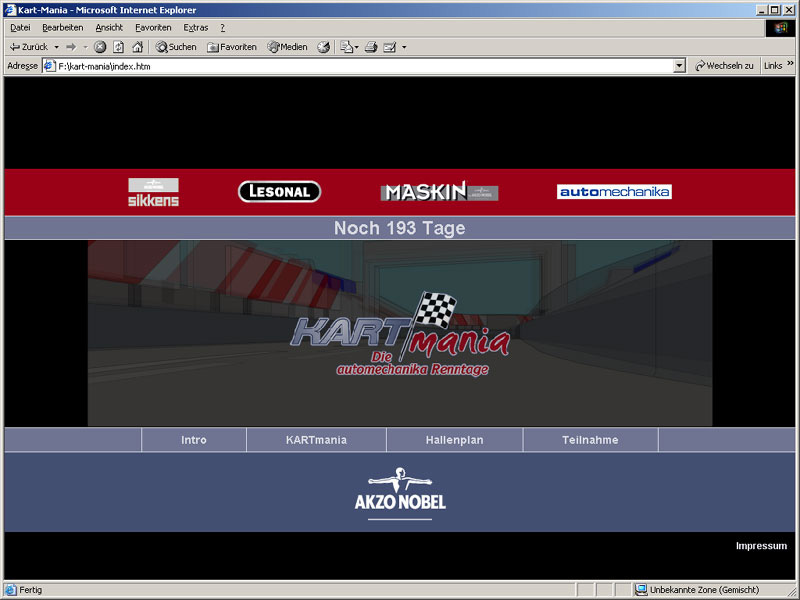Image resolution: width=800 pixels, height=600 pixels.
Task: Refresh the page with the reload icon
Action: point(118,47)
